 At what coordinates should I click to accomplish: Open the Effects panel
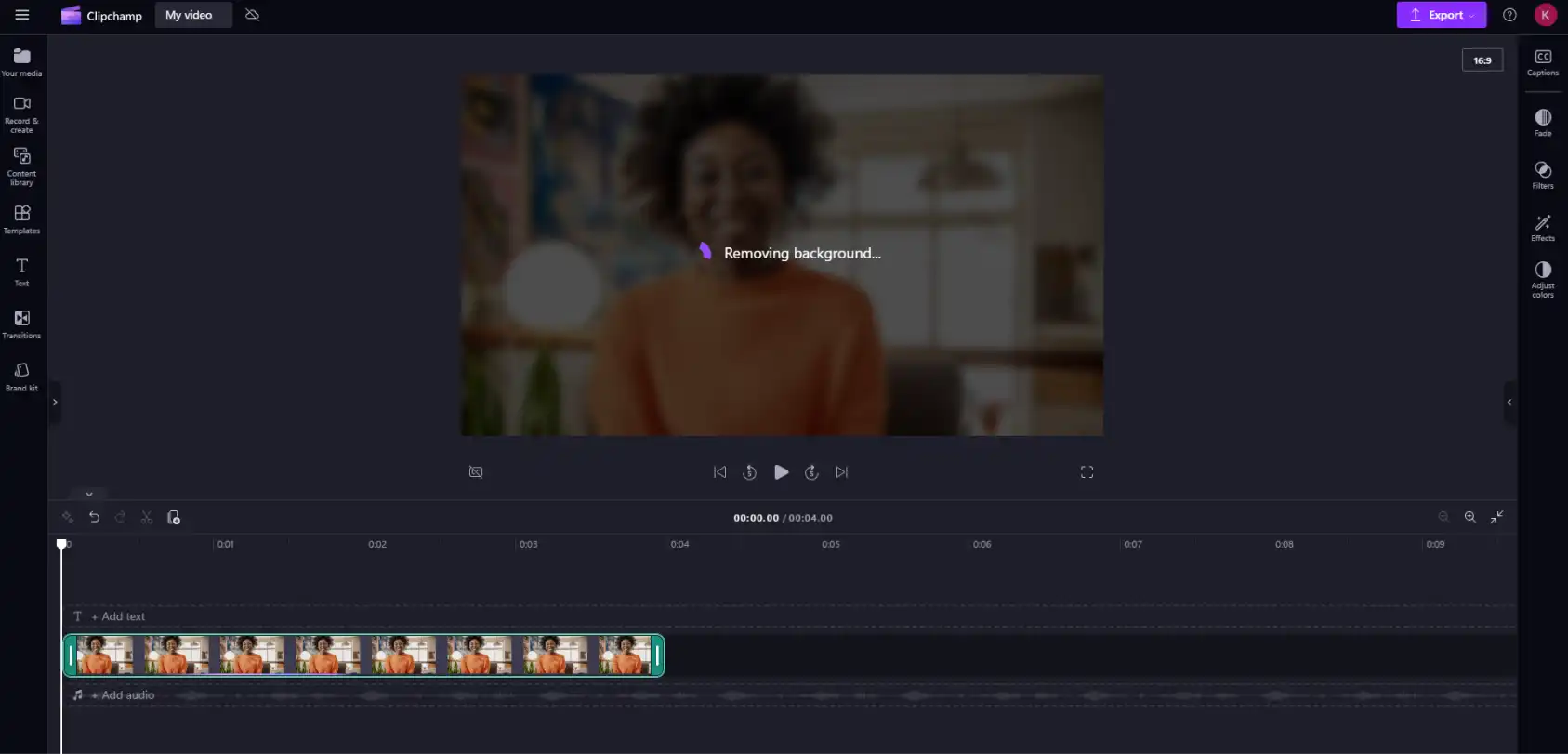pyautogui.click(x=1543, y=227)
